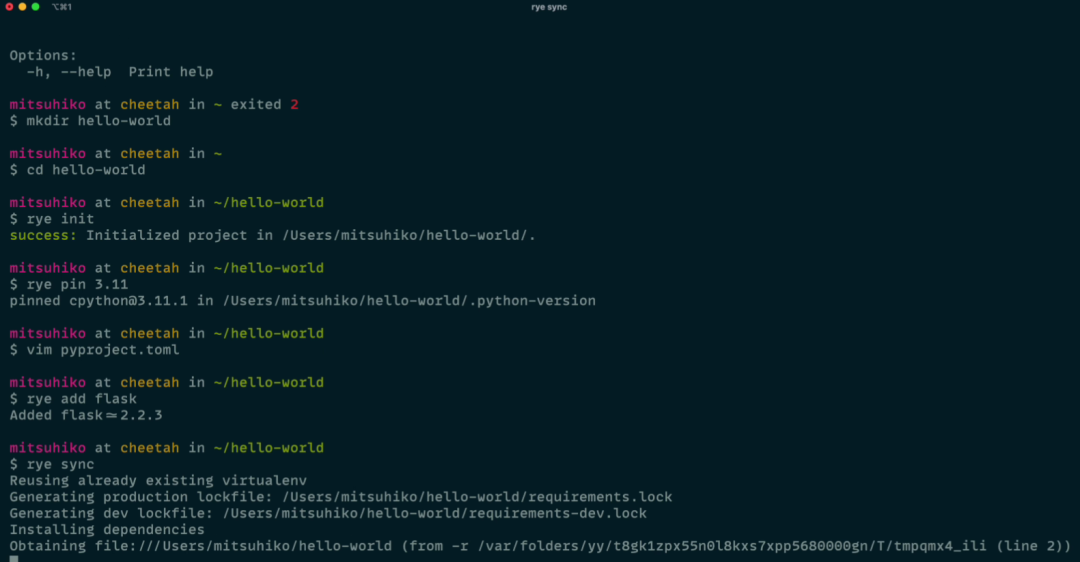
Task: Click the 'tmpqmx4_ili' temp file path
Action: click(939, 546)
